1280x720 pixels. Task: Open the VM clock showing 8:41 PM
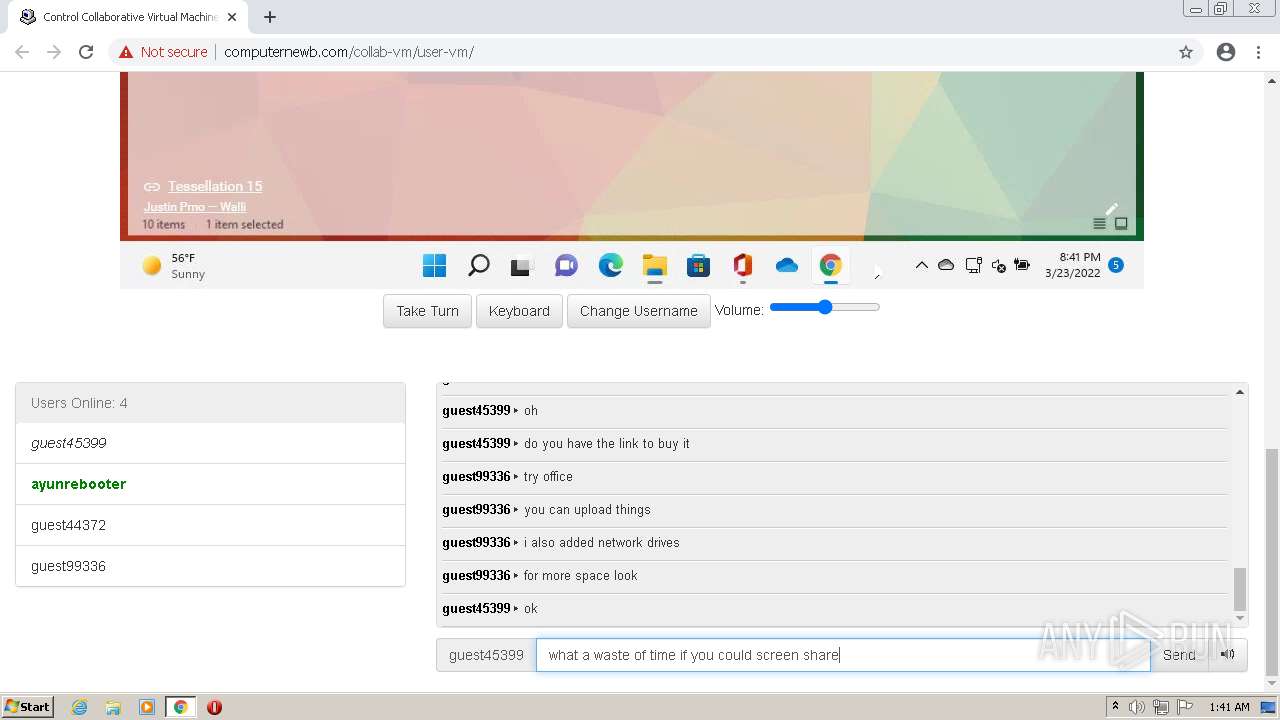tap(1072, 265)
